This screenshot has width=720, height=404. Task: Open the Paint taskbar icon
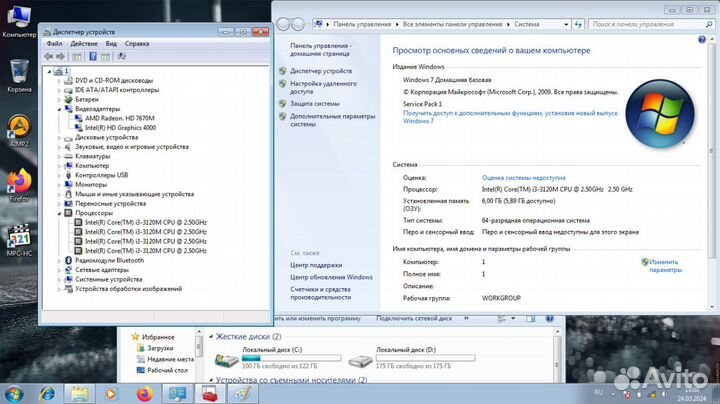coord(243,394)
